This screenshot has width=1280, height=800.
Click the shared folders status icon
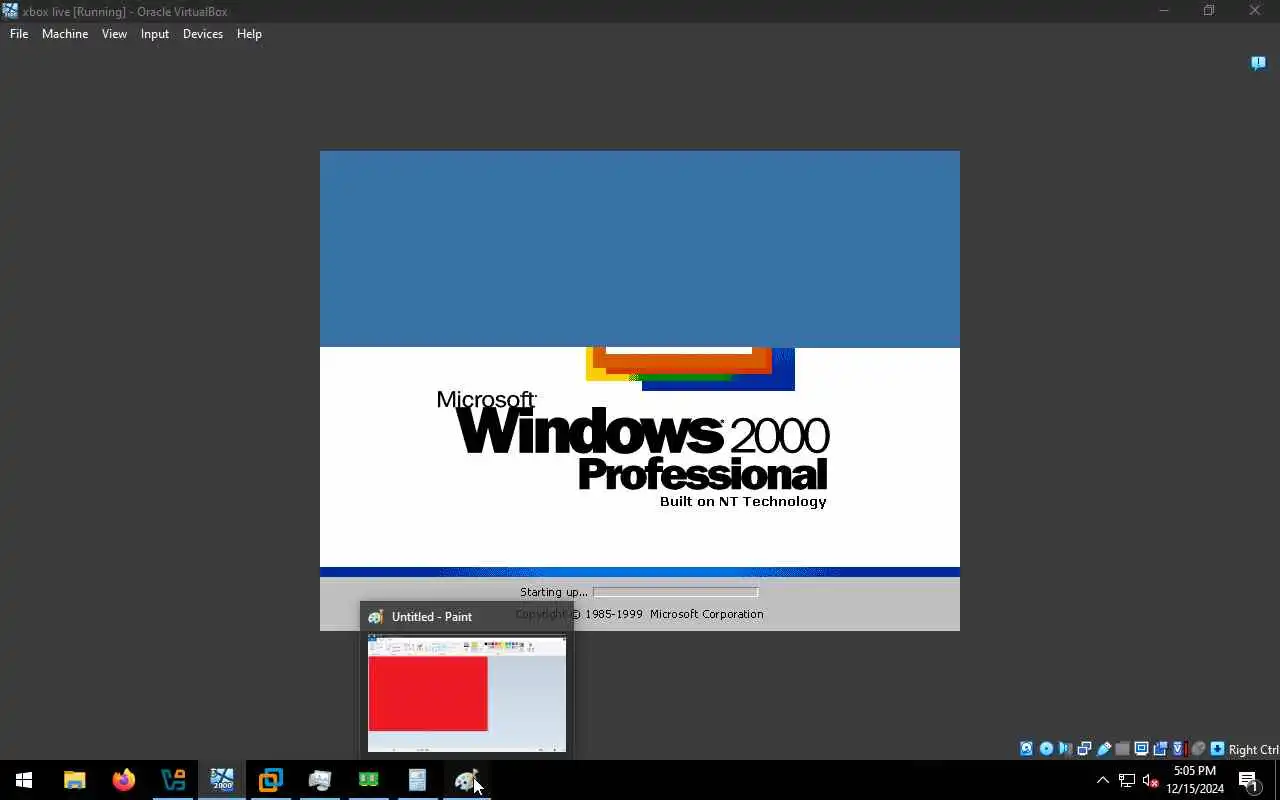click(x=1122, y=749)
